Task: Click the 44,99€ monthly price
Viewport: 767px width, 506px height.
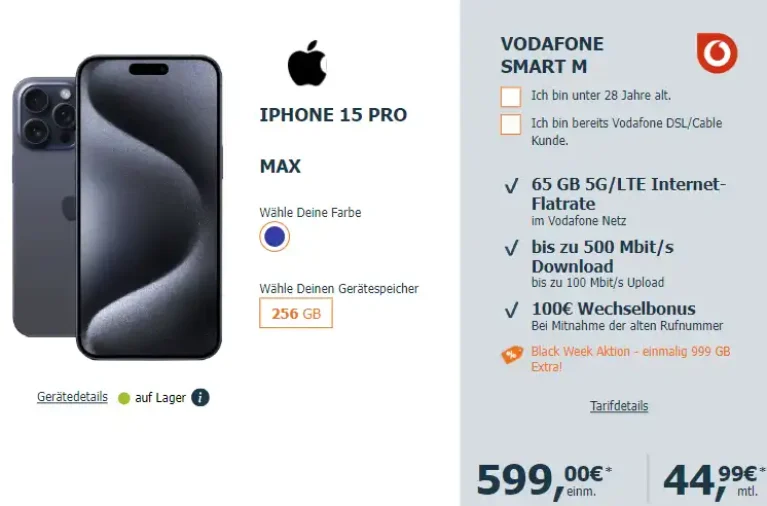Action: pos(714,480)
